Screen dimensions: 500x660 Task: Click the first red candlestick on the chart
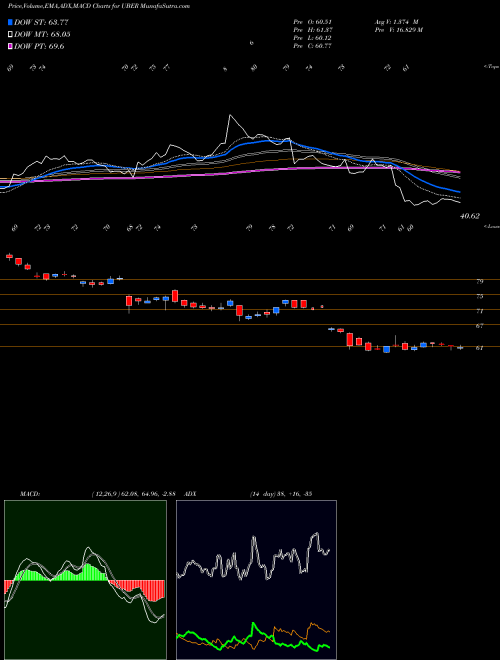9,256
